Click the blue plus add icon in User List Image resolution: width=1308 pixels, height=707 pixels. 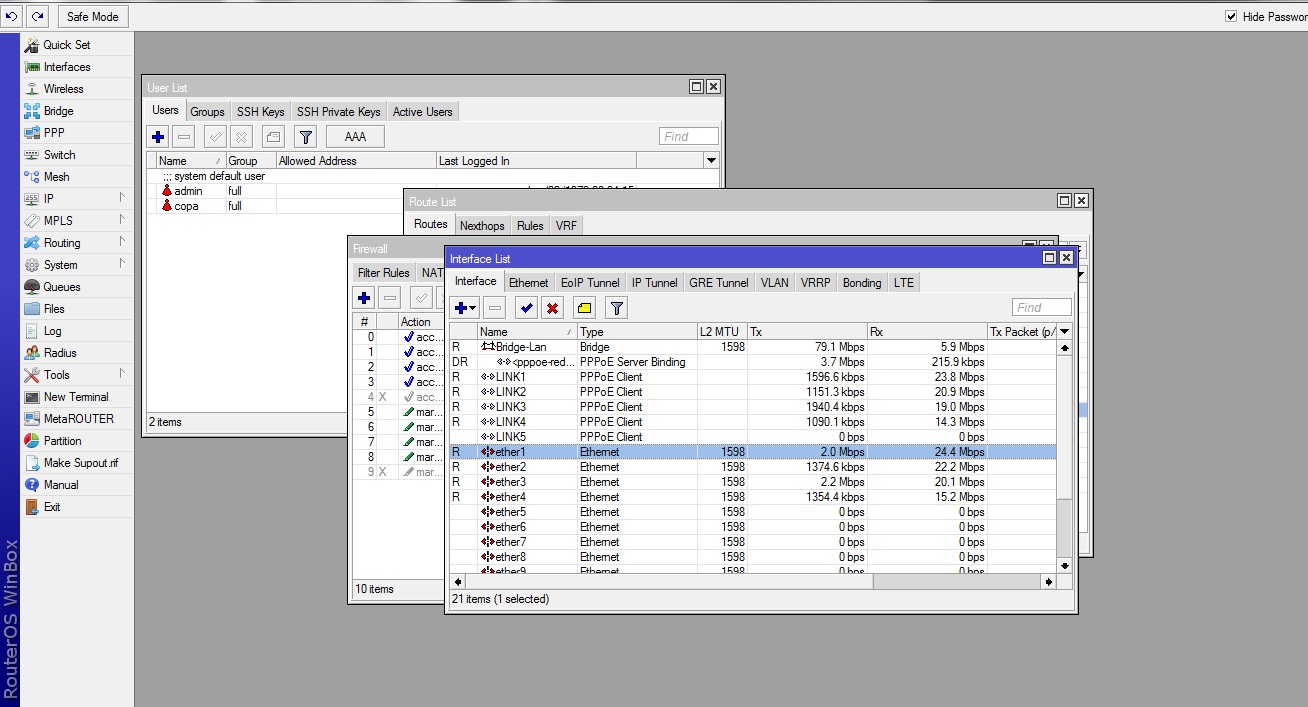(x=158, y=137)
